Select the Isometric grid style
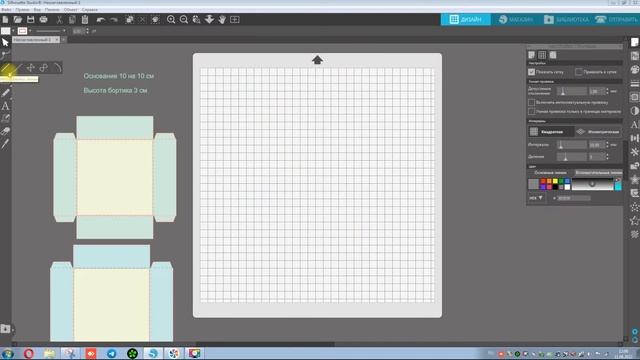Viewport: 640px width, 360px height. (x=598, y=132)
